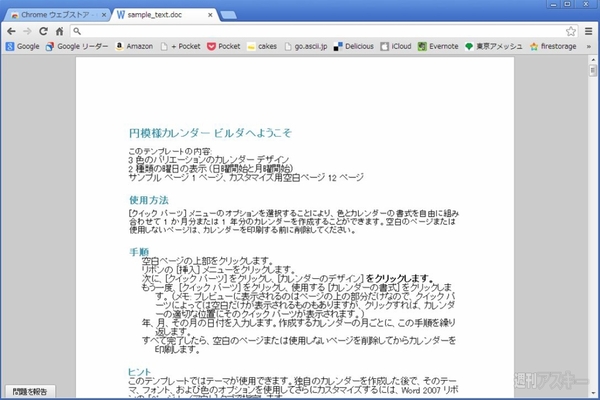
Task: Open the home page icon
Action: [60, 31]
